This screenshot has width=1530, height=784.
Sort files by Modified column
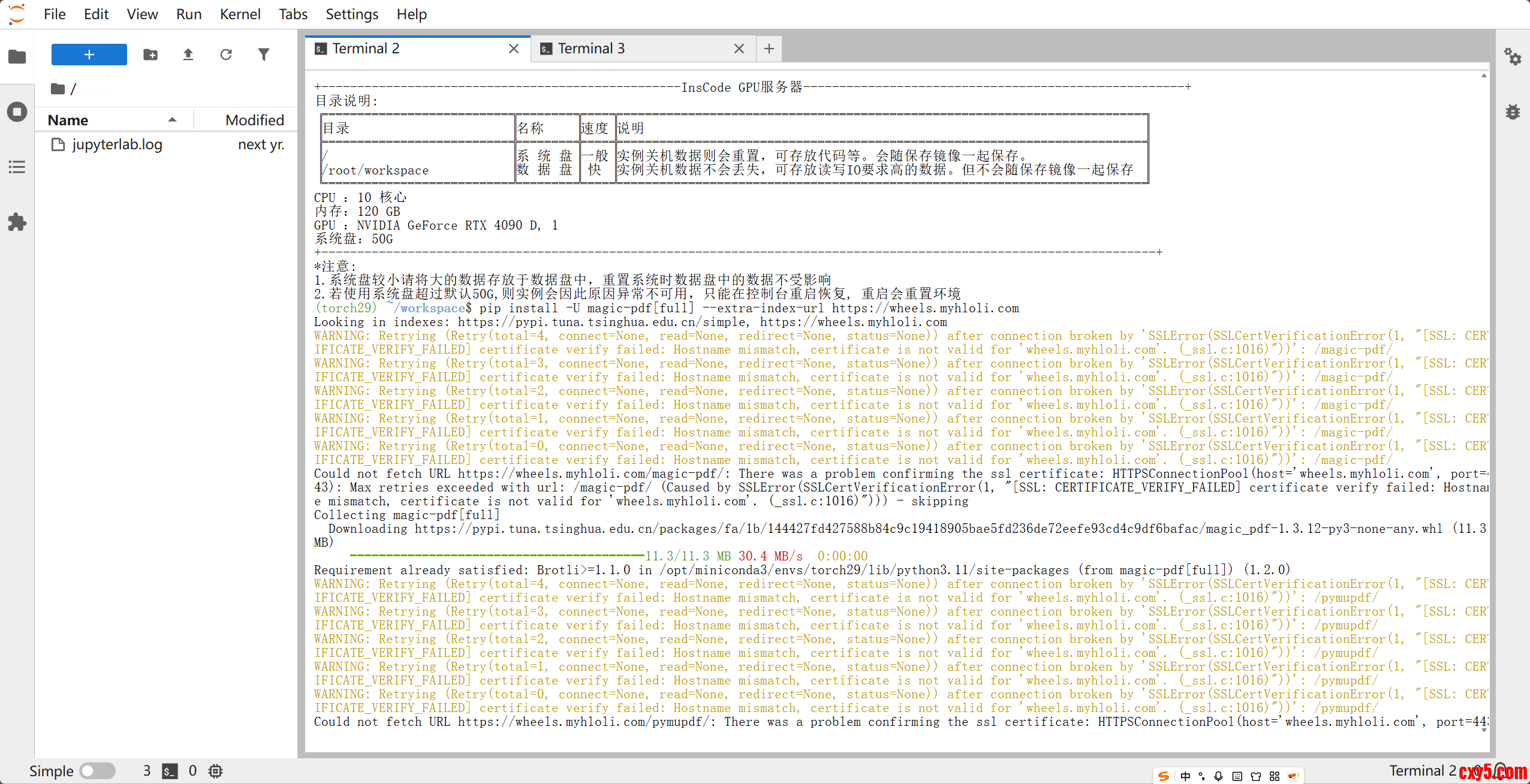pyautogui.click(x=254, y=120)
